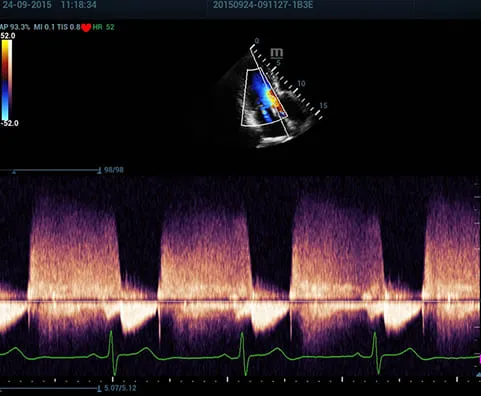Click the 52.0 upper velocity scale label

click(7, 36)
